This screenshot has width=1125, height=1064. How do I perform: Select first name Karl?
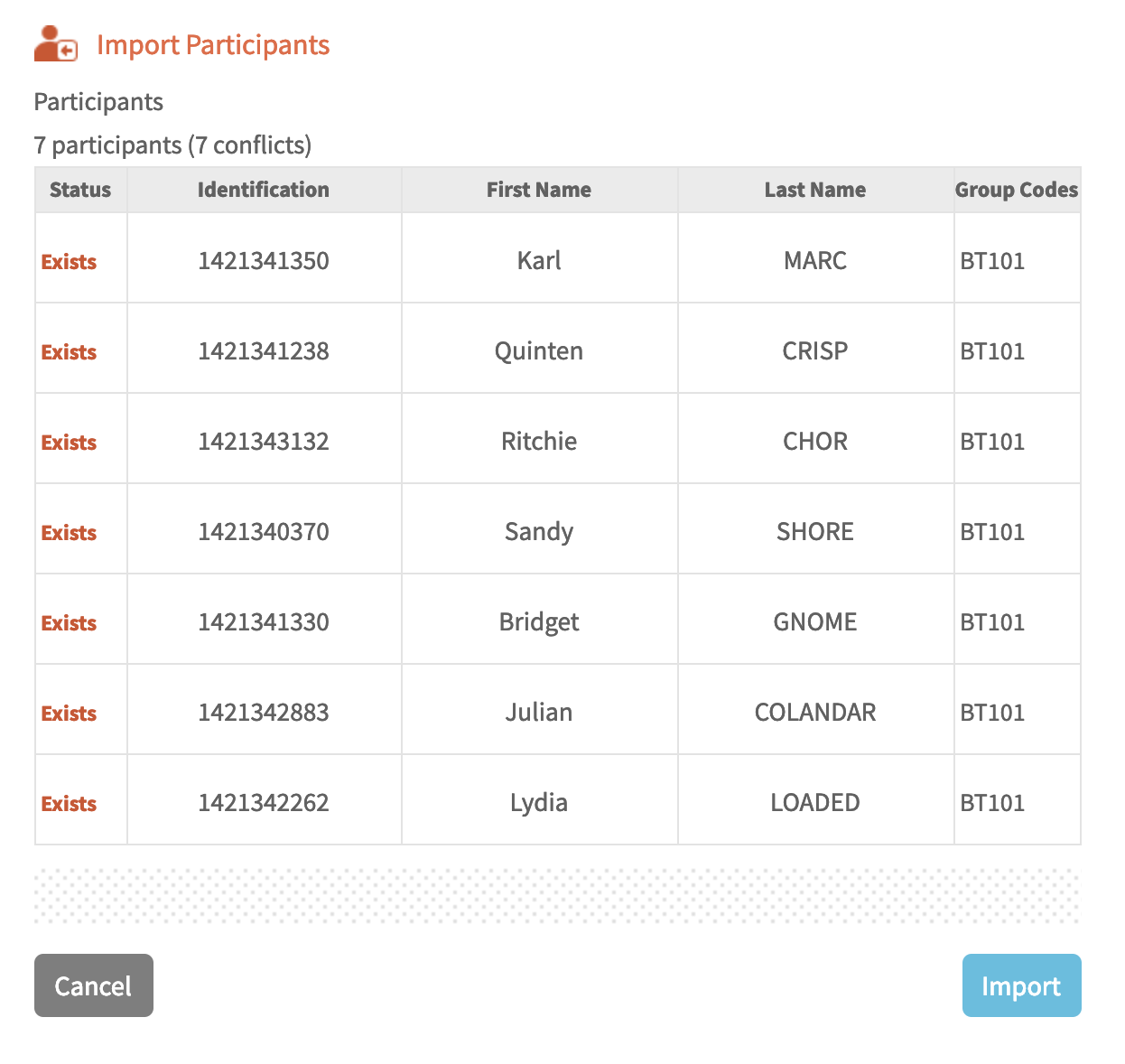(539, 261)
